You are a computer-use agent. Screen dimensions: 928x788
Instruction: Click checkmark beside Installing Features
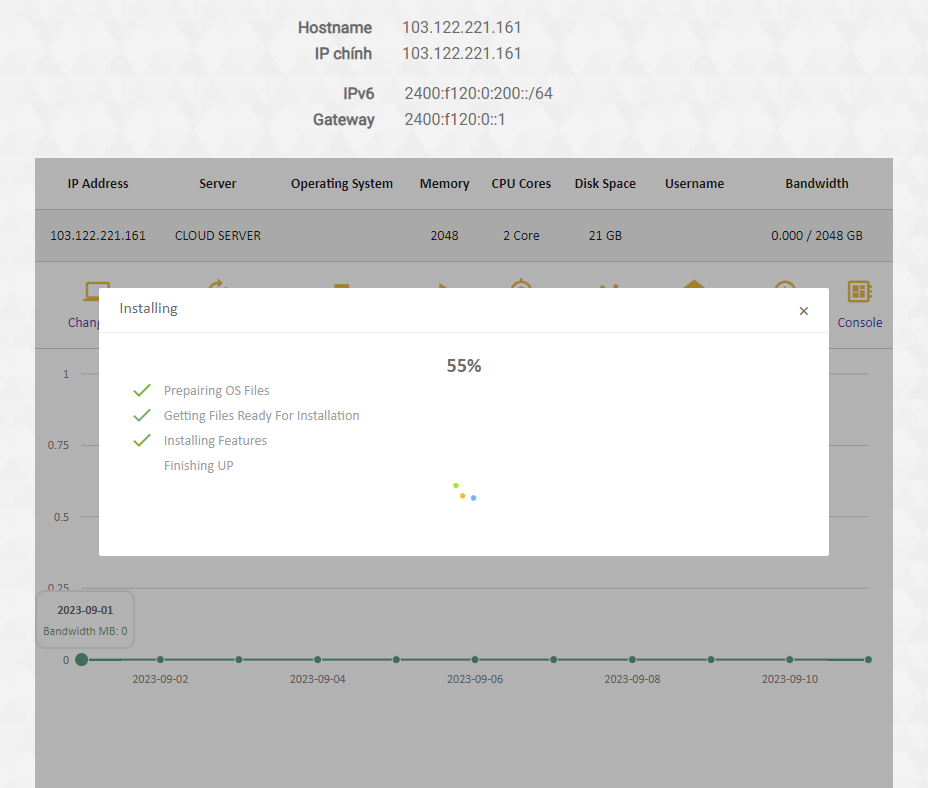pos(142,440)
